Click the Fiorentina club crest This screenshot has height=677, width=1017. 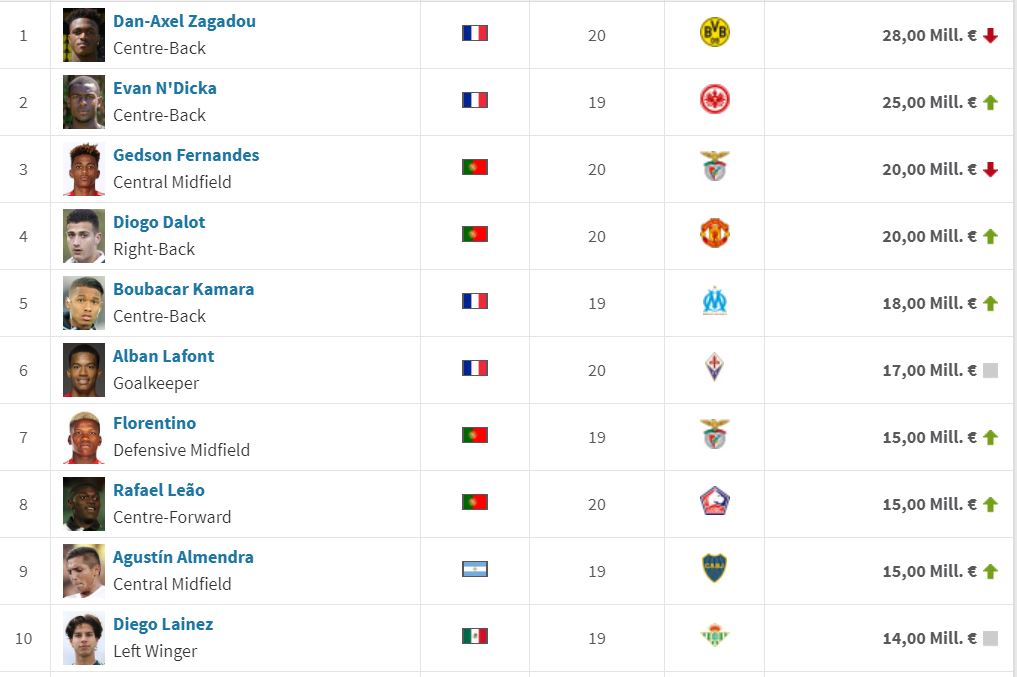click(714, 368)
